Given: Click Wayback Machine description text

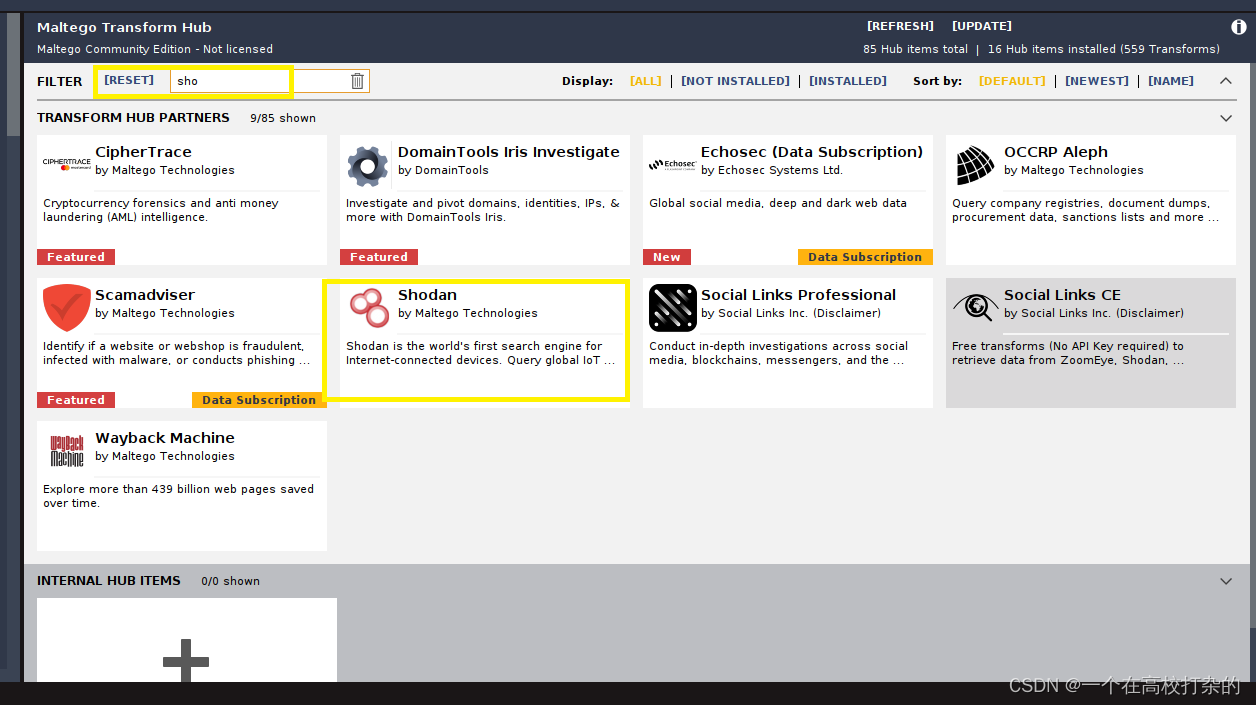Looking at the screenshot, I should [x=178, y=496].
